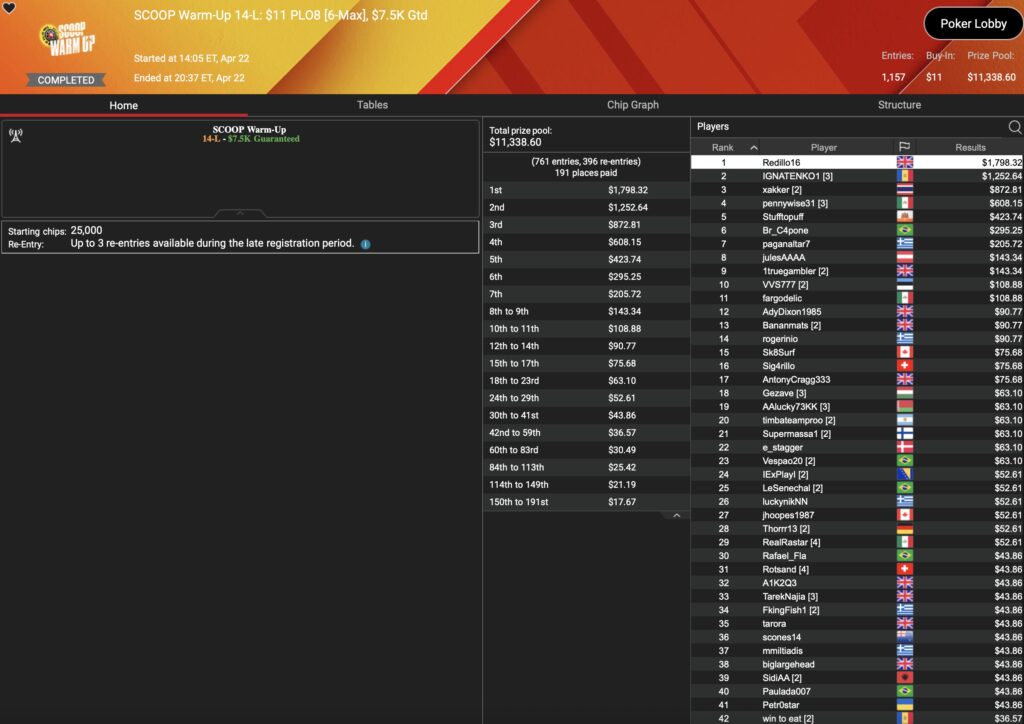Click the flag beside Br_C4pone
The image size is (1024, 724).
904,230
